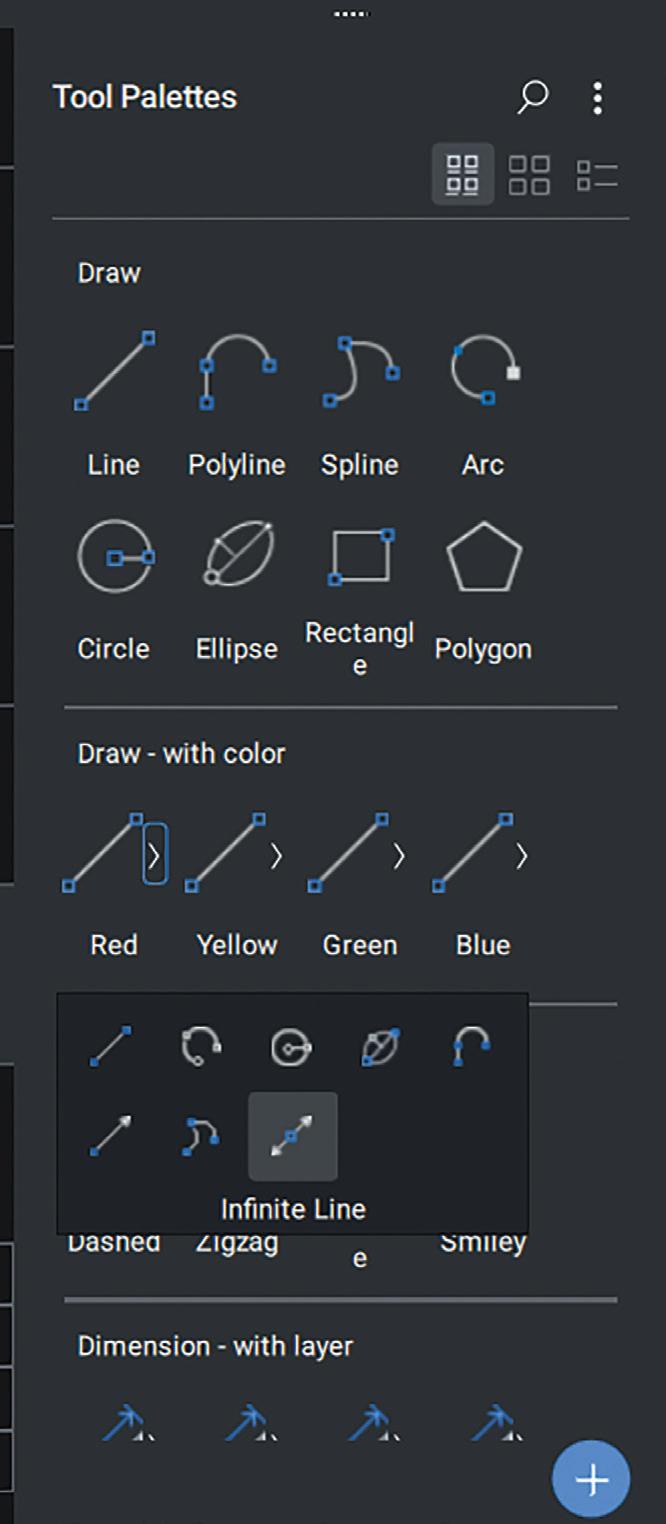Click the blue add plus button

pyautogui.click(x=591, y=1479)
